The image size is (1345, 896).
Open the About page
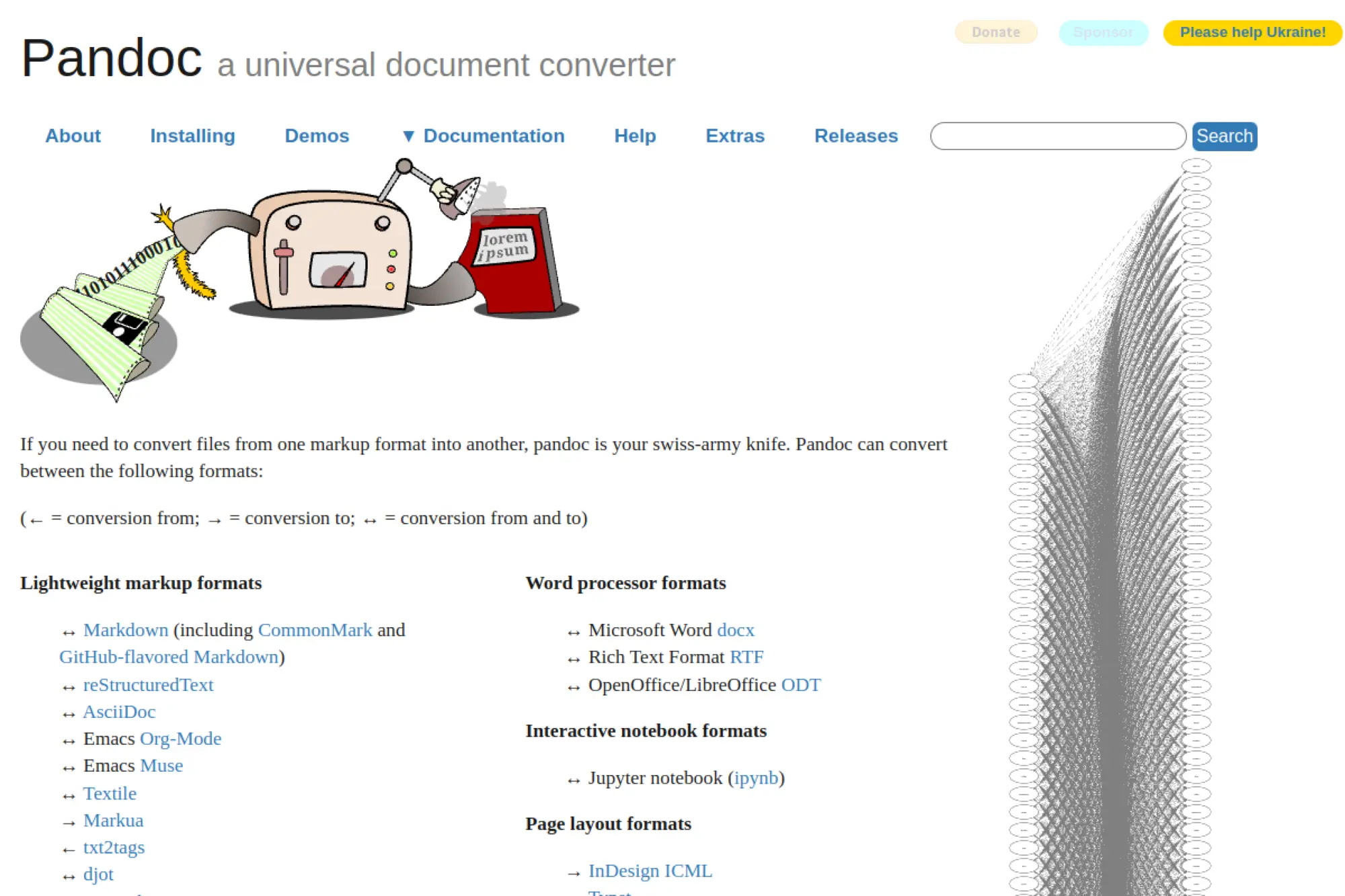[73, 136]
